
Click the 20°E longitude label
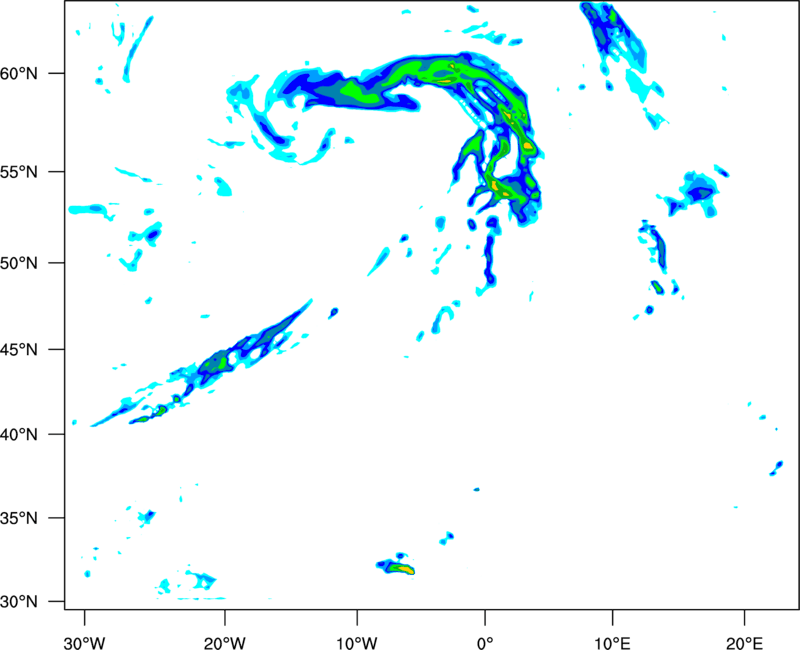coord(744,643)
